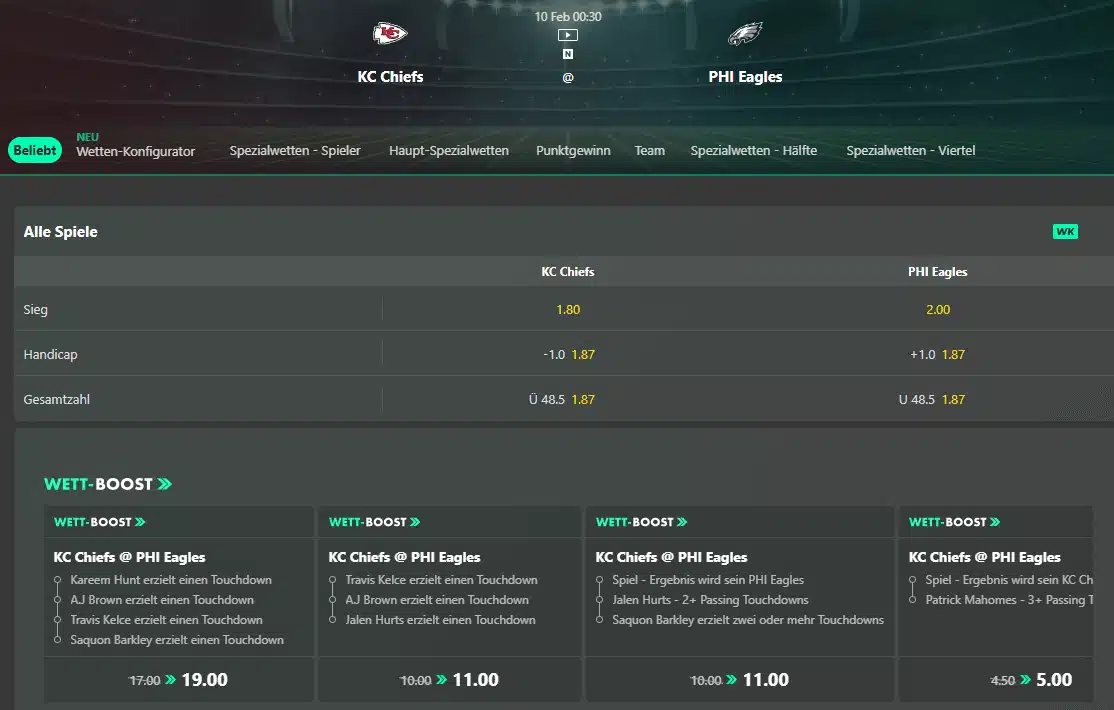Select KC Chiefs Handicap -1.0 odds
This screenshot has height=710, width=1114.
click(x=568, y=355)
